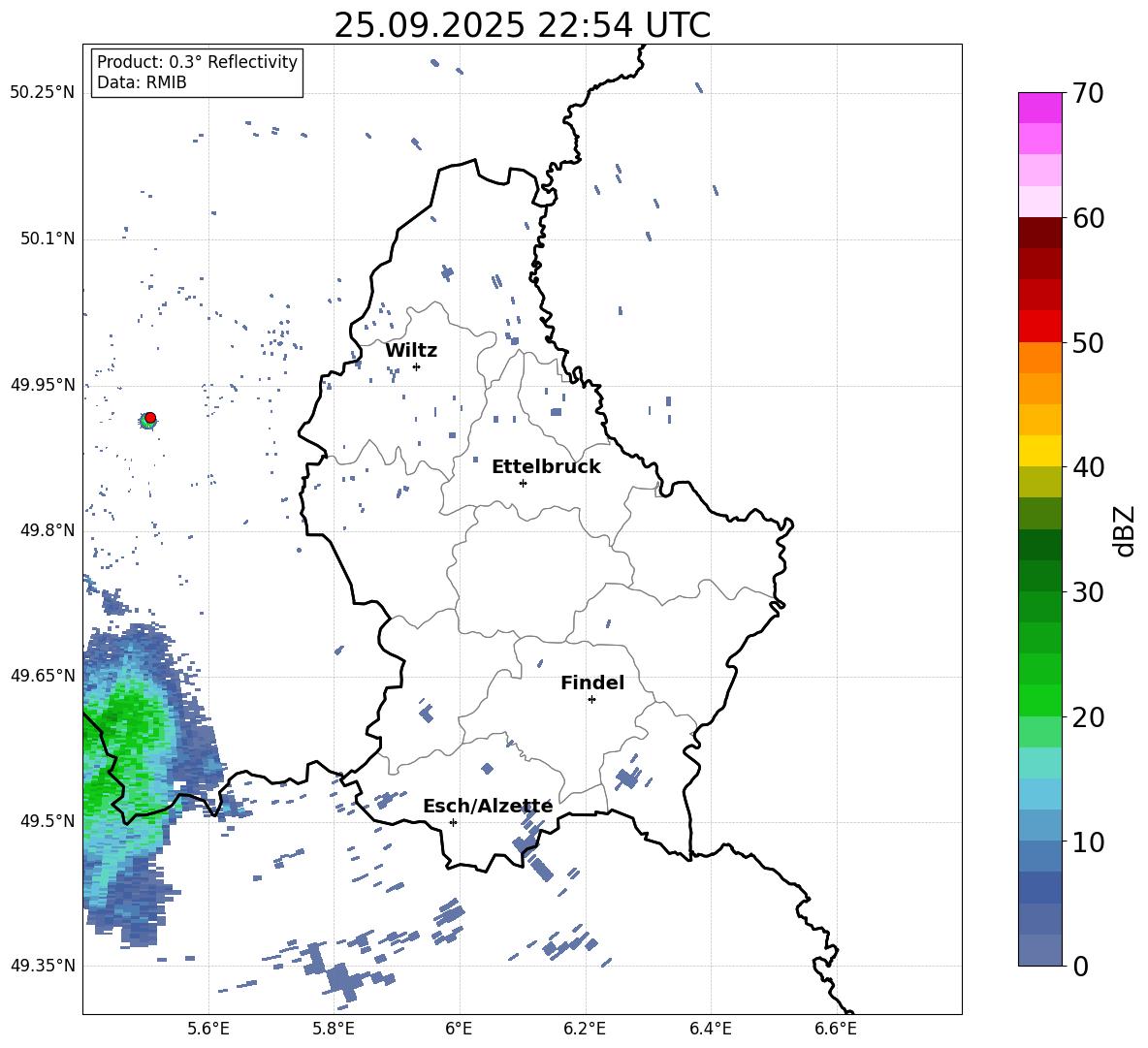Click the dark maroon swatch below 60

click(1039, 233)
